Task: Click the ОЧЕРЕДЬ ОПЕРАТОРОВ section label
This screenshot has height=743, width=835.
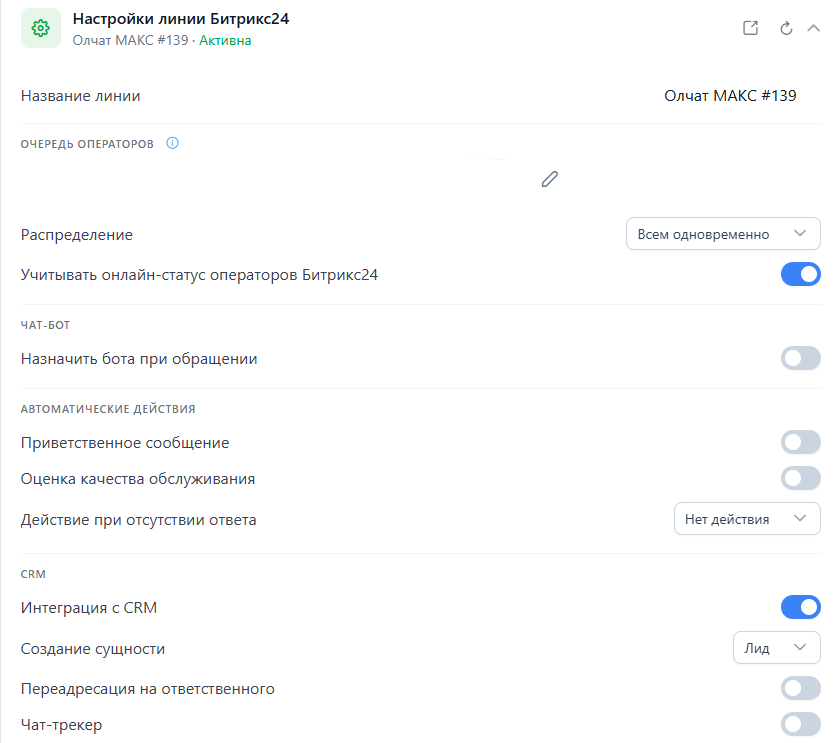Action: tap(87, 144)
